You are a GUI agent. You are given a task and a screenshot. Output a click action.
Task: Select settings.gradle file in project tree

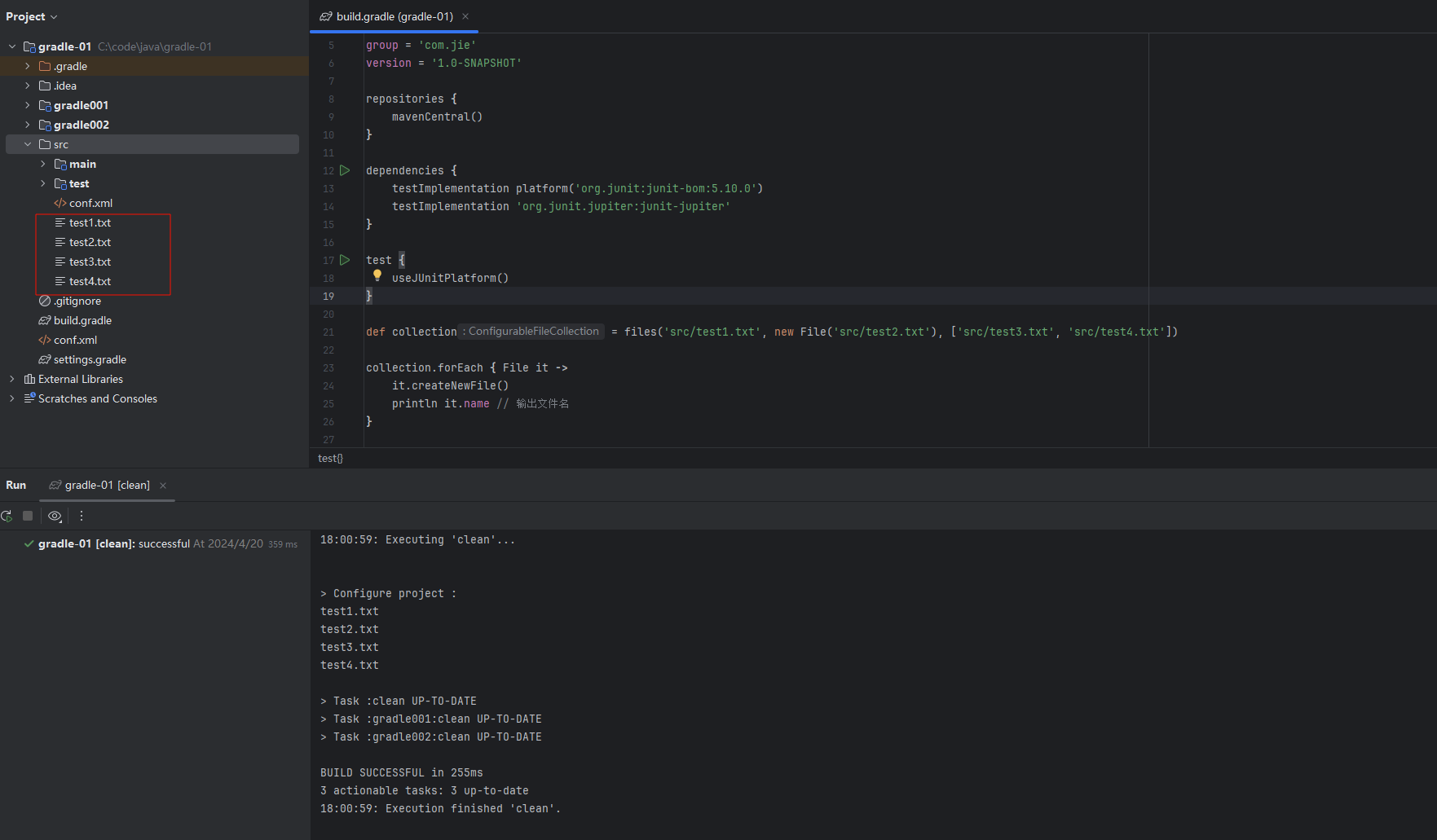90,359
